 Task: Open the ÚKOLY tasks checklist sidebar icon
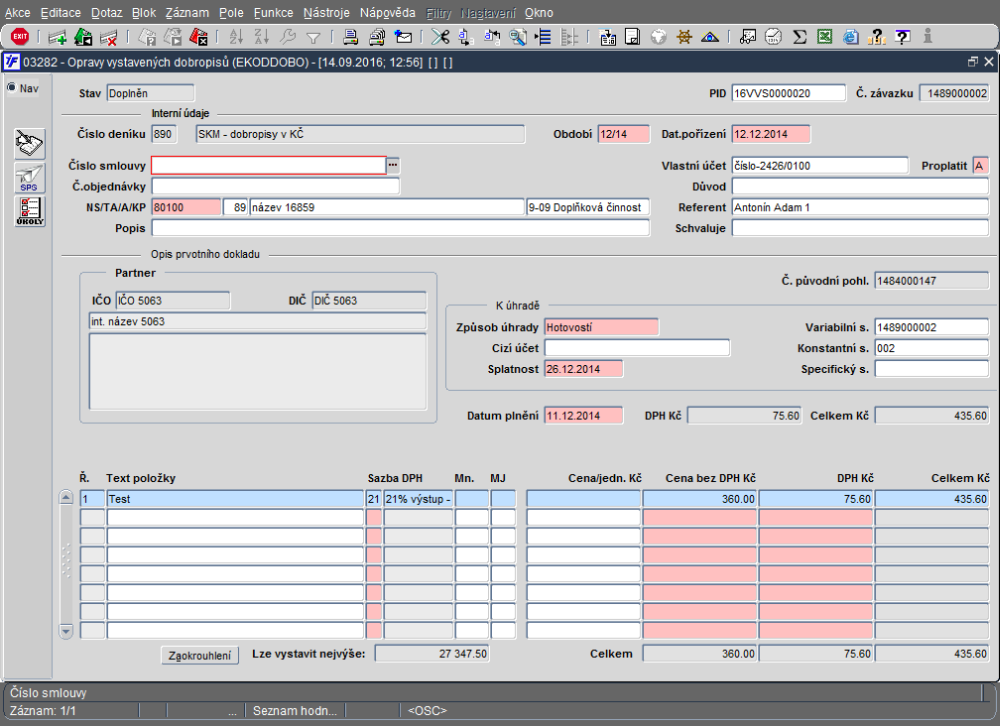tap(31, 212)
